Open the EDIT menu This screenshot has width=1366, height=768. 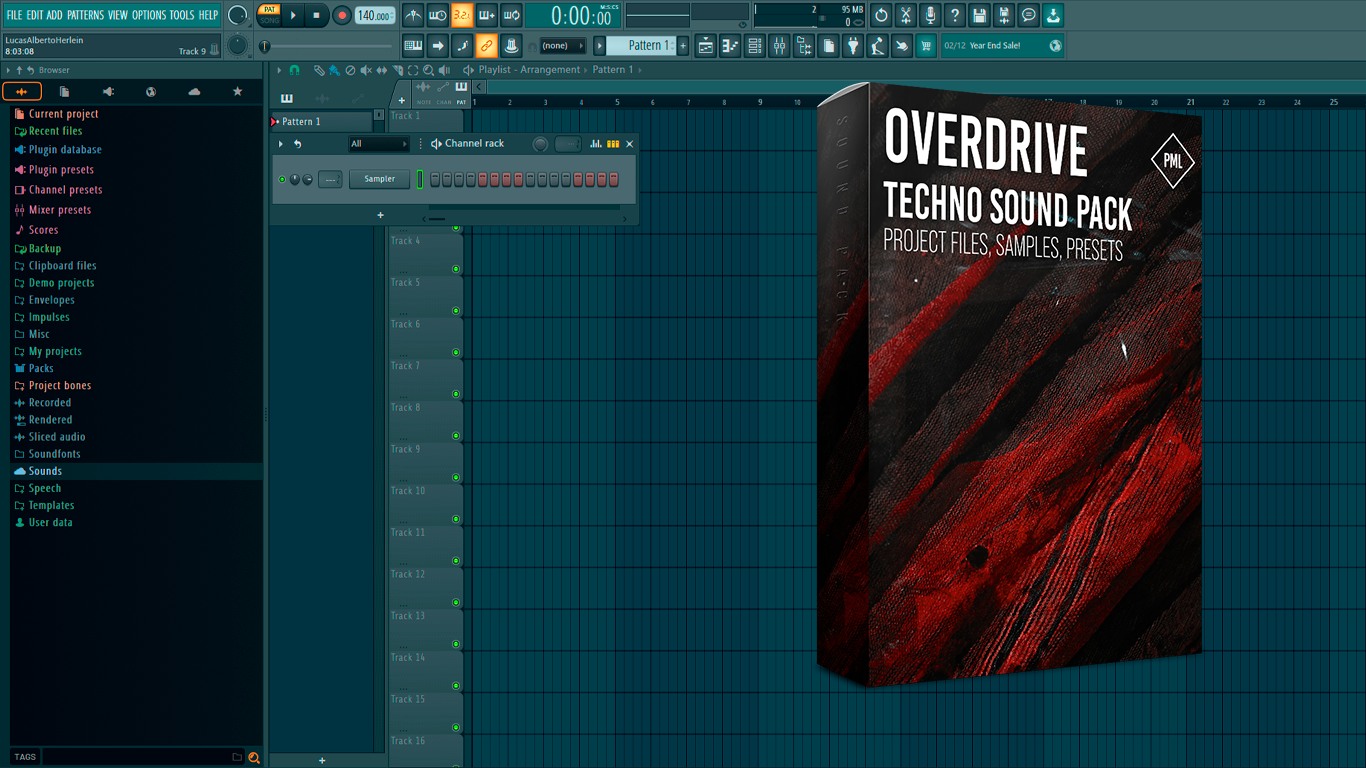[35, 15]
